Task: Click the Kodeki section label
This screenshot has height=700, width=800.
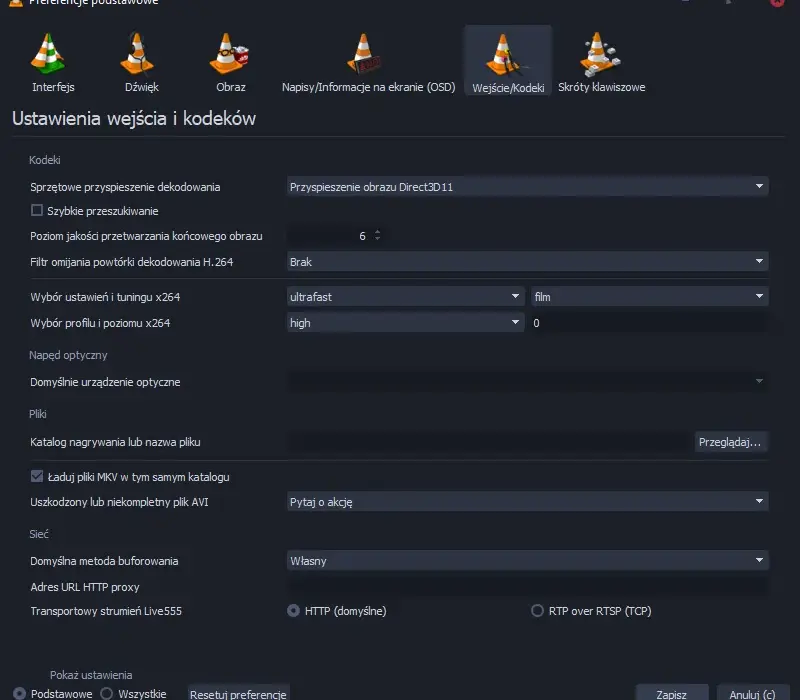Action: coord(45,160)
